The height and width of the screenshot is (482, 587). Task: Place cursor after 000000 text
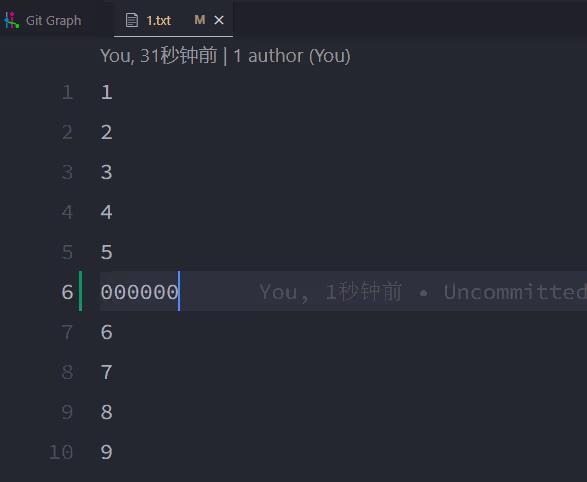pos(179,292)
